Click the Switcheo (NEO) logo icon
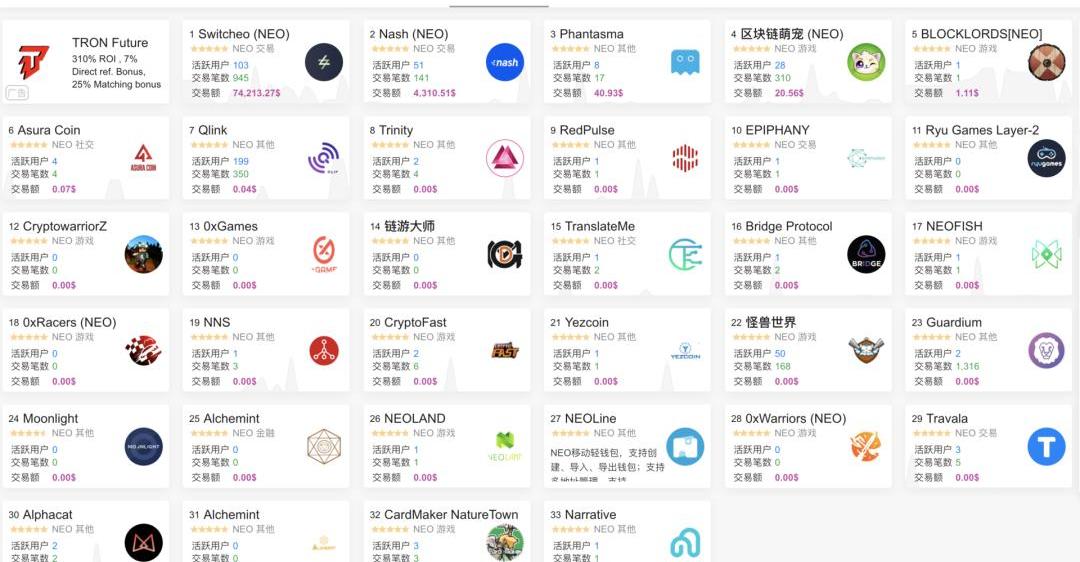This screenshot has height=562, width=1080. tap(323, 62)
